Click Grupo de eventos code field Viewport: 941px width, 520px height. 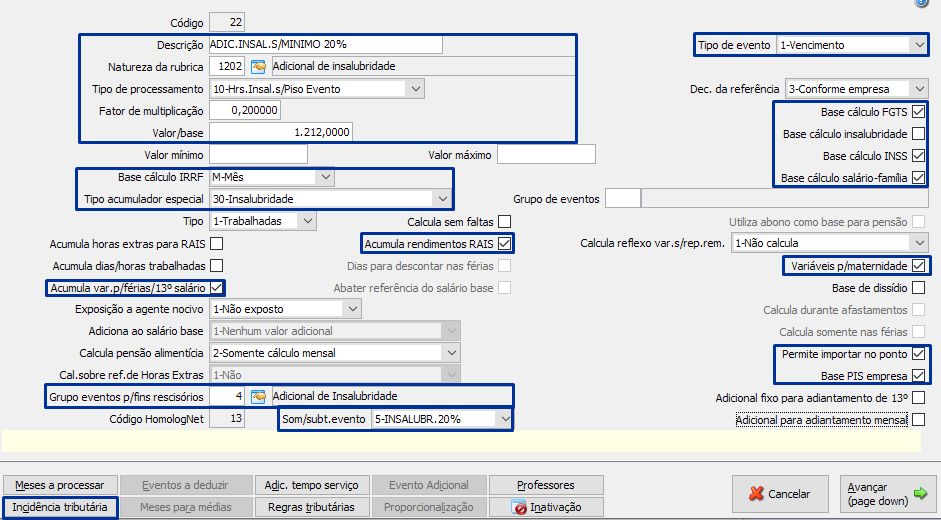pyautogui.click(x=622, y=198)
